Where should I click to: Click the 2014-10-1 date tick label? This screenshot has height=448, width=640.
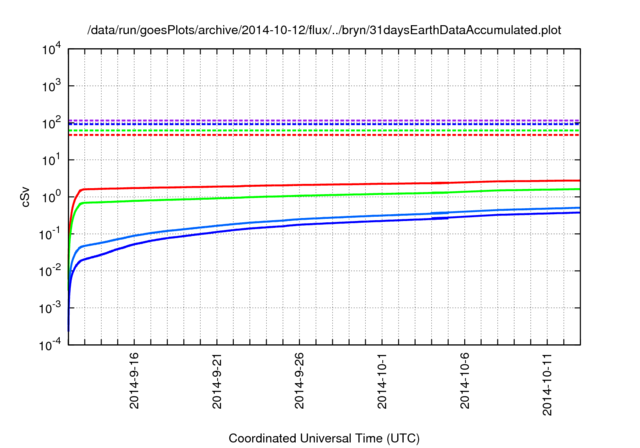(382, 380)
